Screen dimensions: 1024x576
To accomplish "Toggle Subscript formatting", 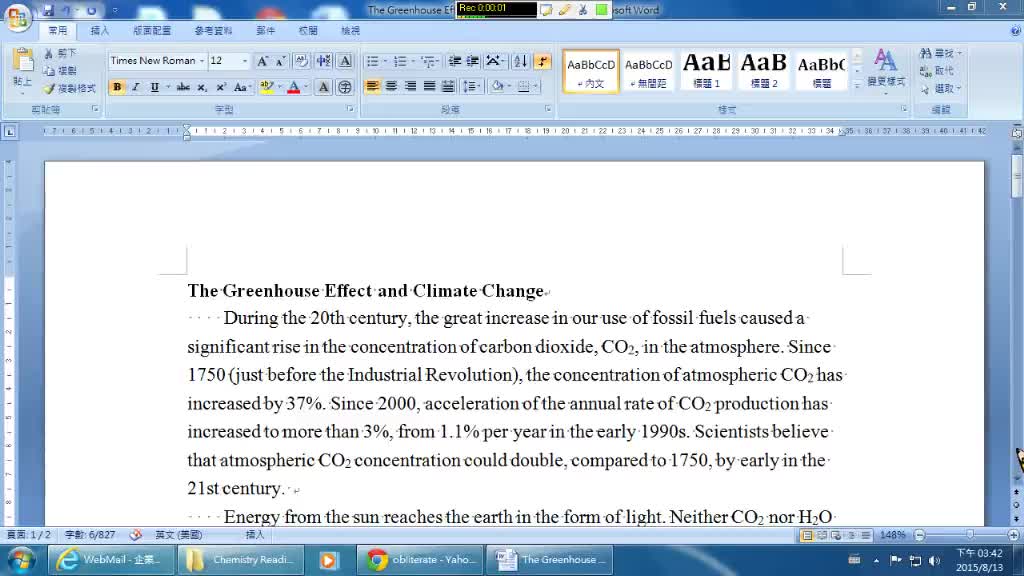I will pos(202,87).
